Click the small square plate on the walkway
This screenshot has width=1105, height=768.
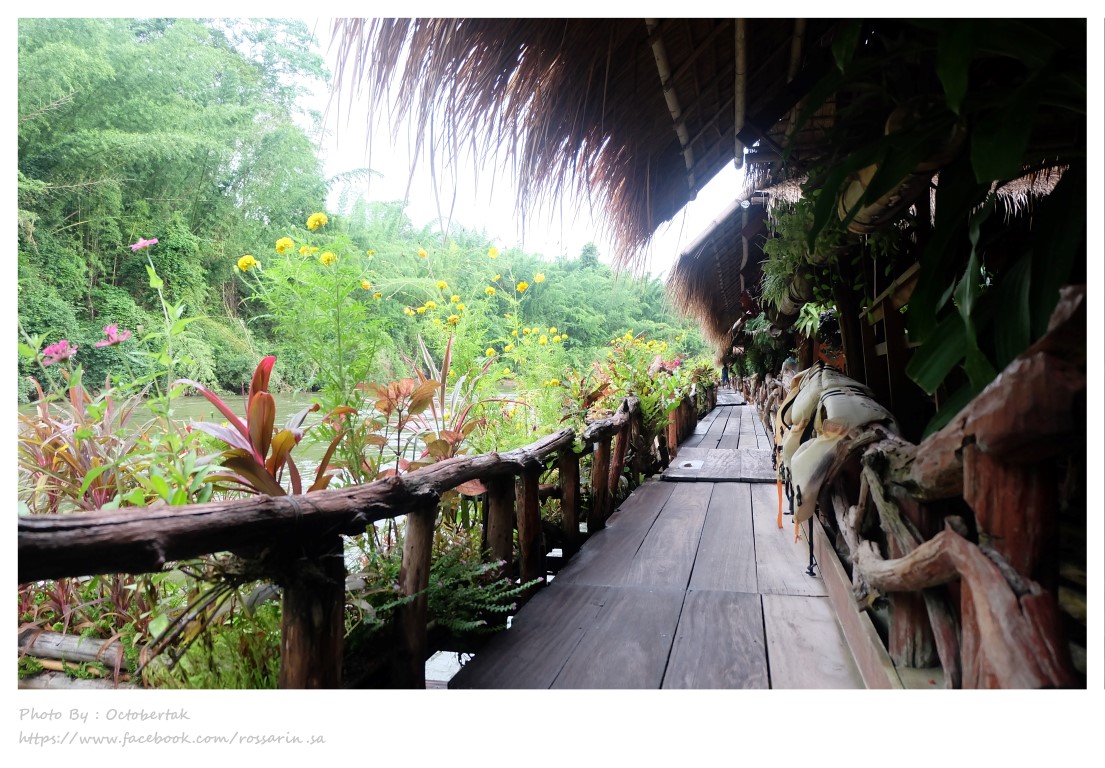[689, 465]
